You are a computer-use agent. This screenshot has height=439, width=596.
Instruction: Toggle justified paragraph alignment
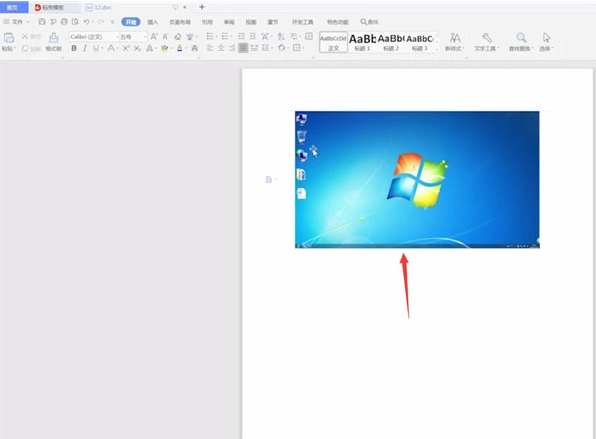[x=243, y=48]
